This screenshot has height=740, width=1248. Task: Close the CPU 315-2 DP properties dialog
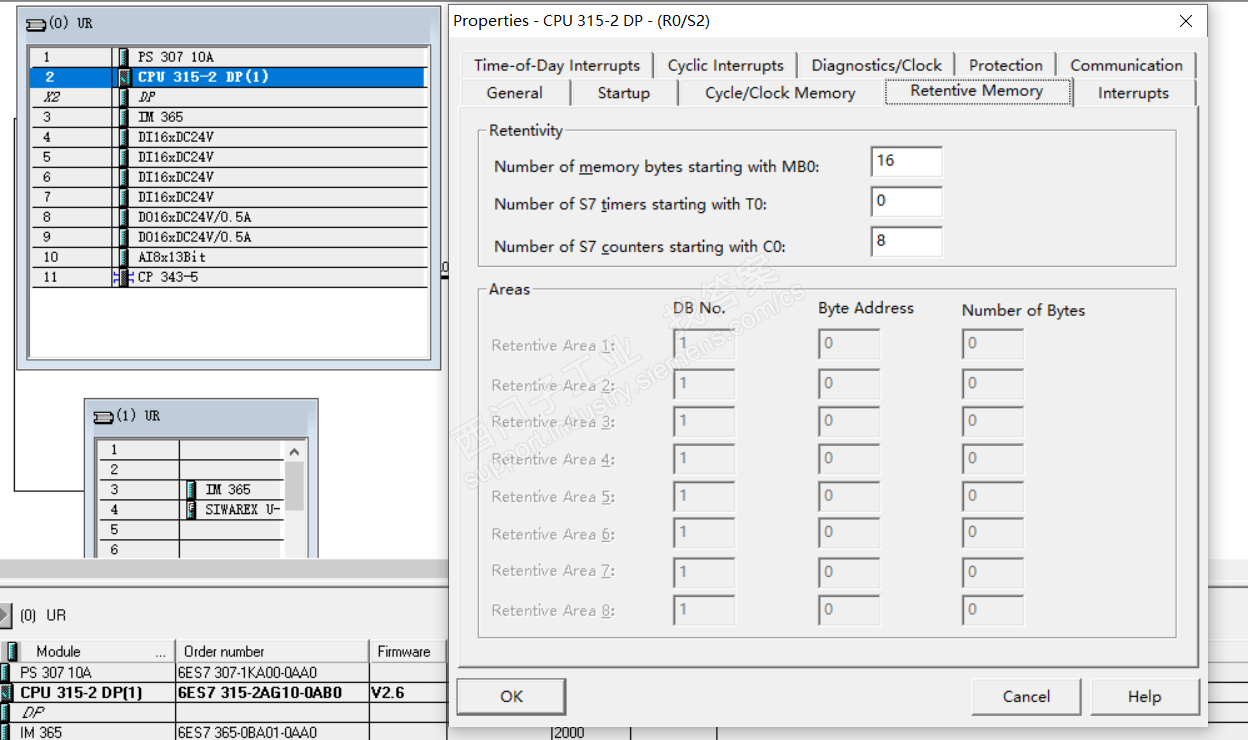(1186, 21)
